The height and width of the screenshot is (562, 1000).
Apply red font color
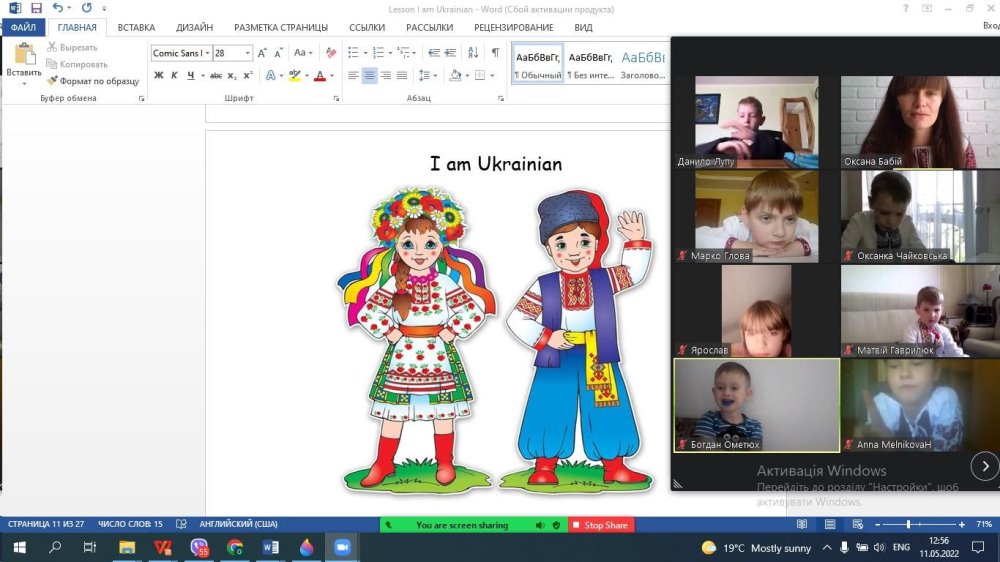click(320, 75)
